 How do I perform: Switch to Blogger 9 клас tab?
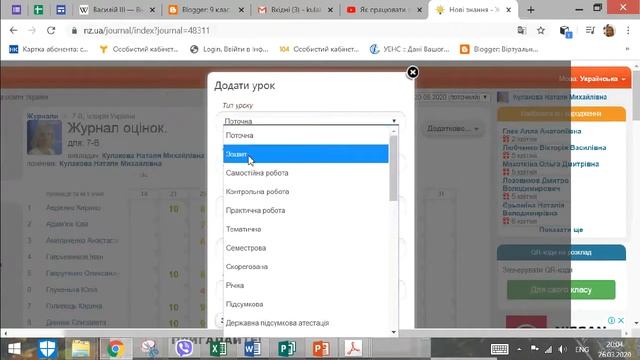click(206, 10)
